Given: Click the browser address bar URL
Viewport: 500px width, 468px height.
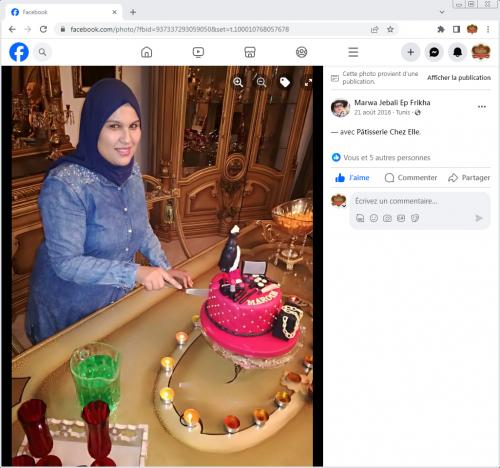Looking at the screenshot, I should (x=180, y=29).
